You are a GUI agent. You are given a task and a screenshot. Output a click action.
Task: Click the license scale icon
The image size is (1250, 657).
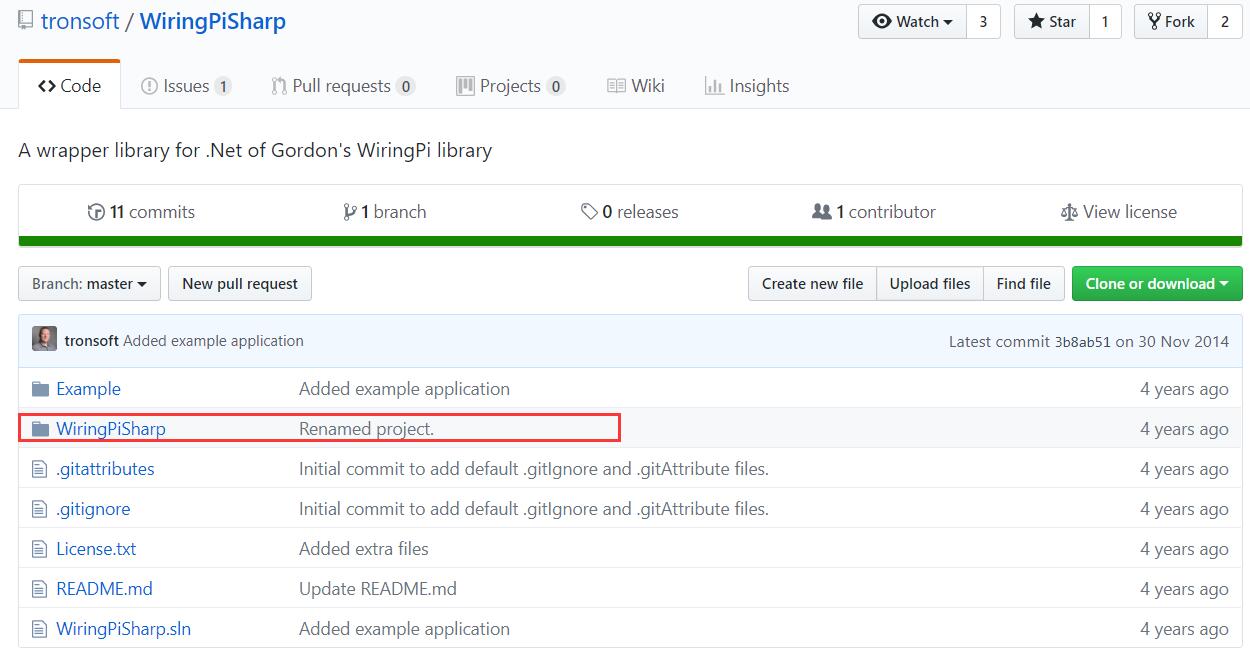[x=1068, y=212]
